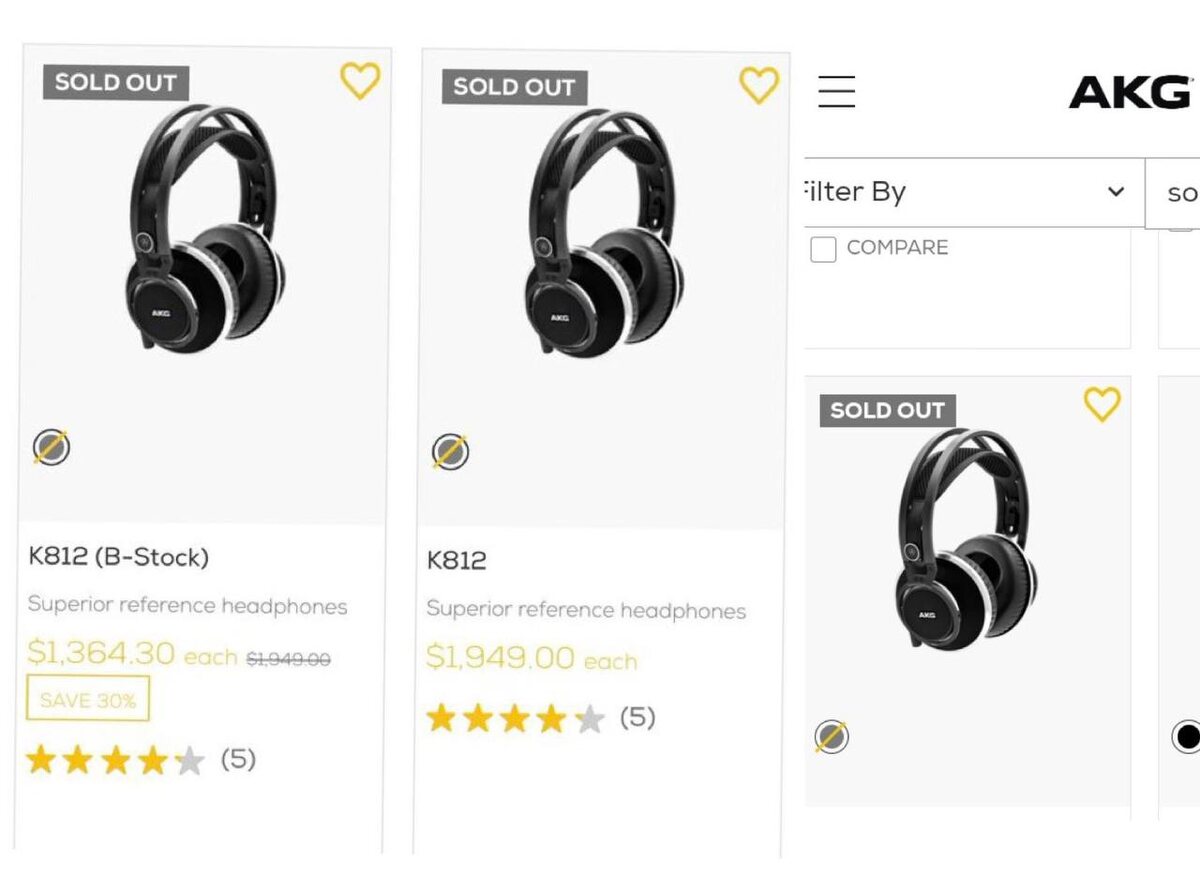Click the SAVE 30% badge

[88, 699]
